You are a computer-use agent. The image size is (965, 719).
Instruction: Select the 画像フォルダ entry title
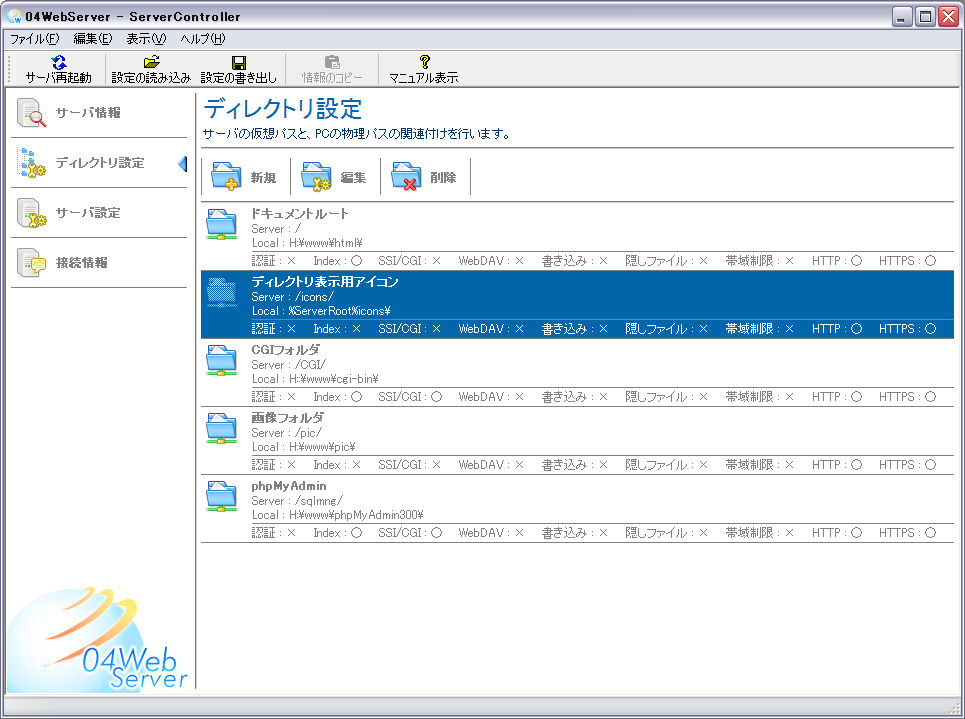[287, 417]
